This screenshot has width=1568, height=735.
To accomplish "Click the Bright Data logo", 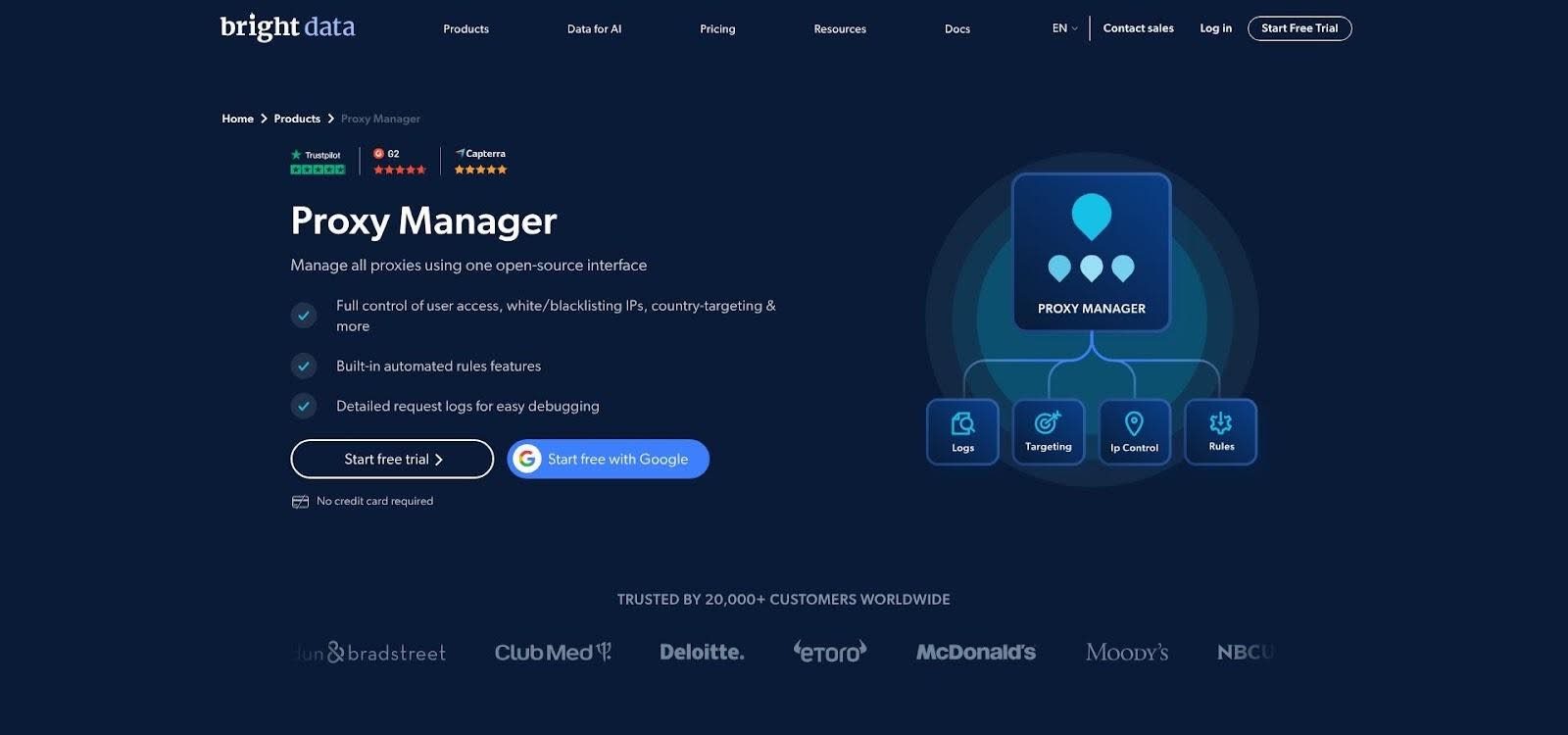I will click(x=287, y=27).
